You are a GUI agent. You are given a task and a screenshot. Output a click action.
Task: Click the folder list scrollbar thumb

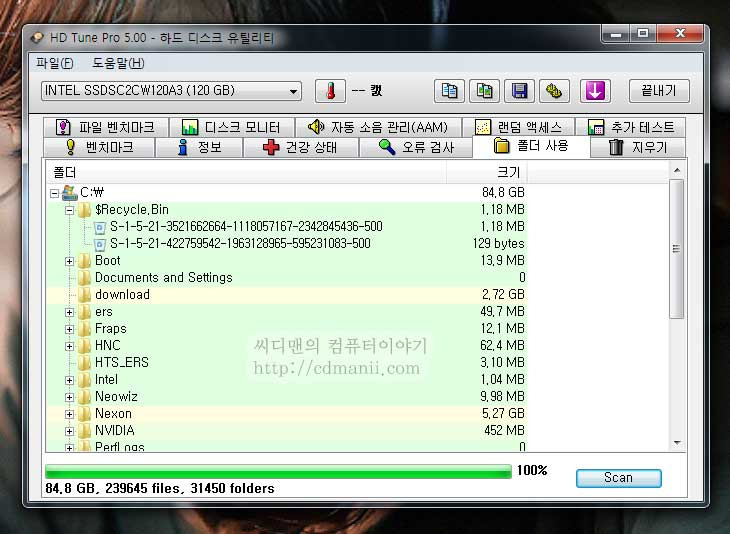click(677, 249)
